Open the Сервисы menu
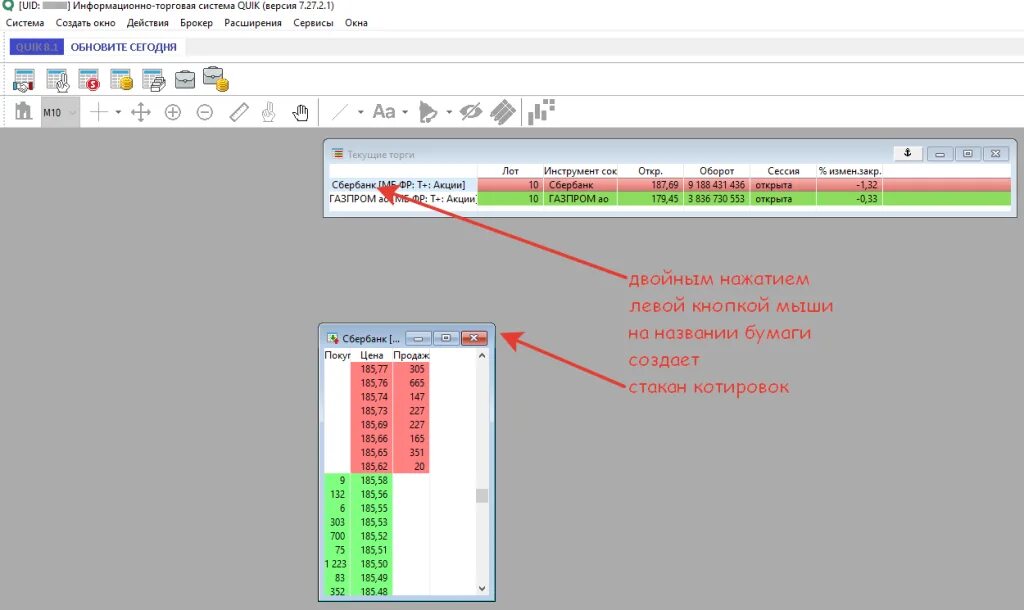 [x=313, y=23]
